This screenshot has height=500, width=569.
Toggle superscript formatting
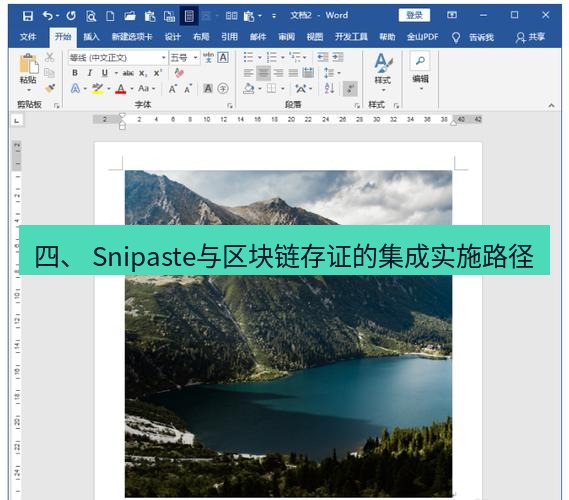(157, 73)
